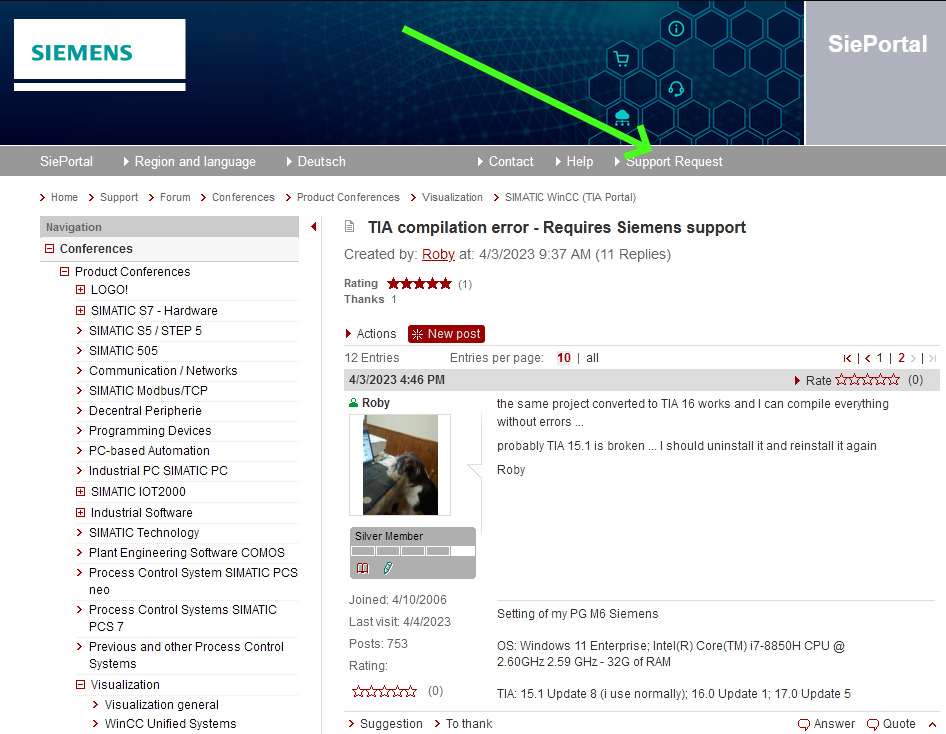Rate the post with empty stars
The image size is (946, 734).
[867, 380]
